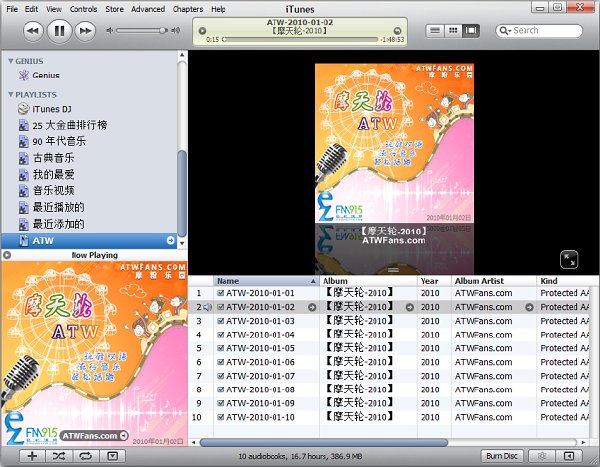
Task: Uncheck the ATW-2010-01-01 checkbox
Action: point(220,293)
